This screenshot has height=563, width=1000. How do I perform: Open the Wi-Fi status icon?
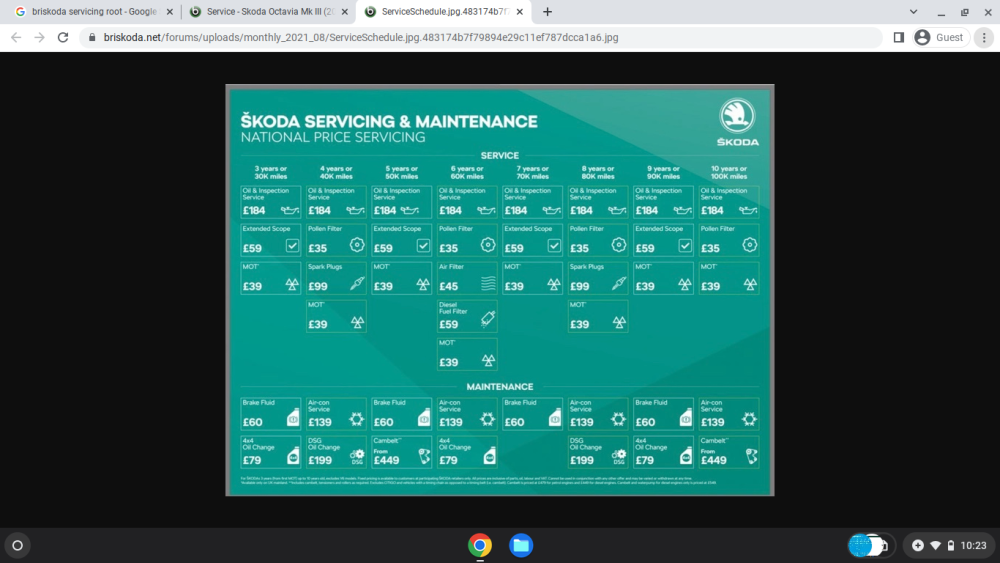point(936,545)
